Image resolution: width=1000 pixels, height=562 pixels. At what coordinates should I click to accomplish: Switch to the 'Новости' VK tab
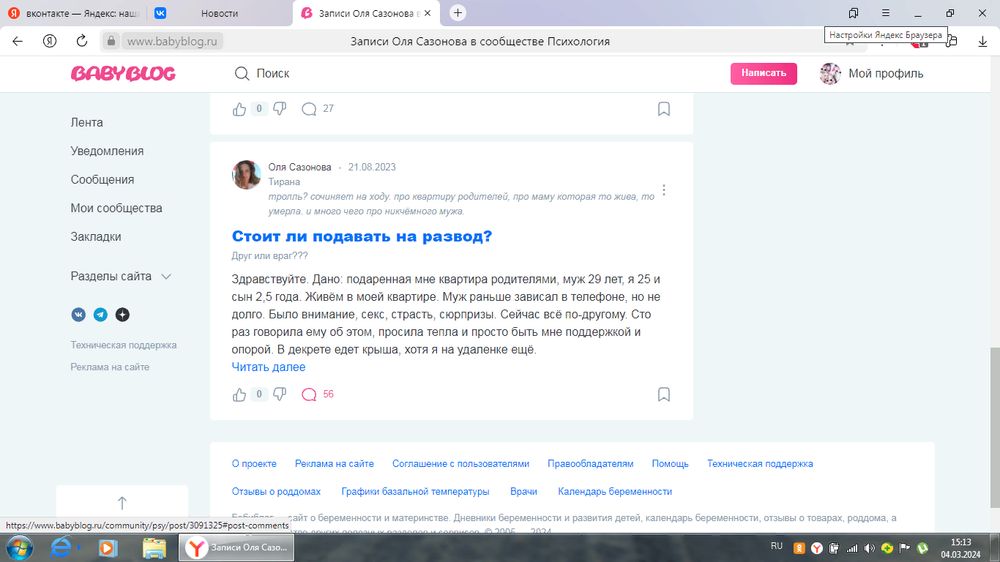click(218, 13)
